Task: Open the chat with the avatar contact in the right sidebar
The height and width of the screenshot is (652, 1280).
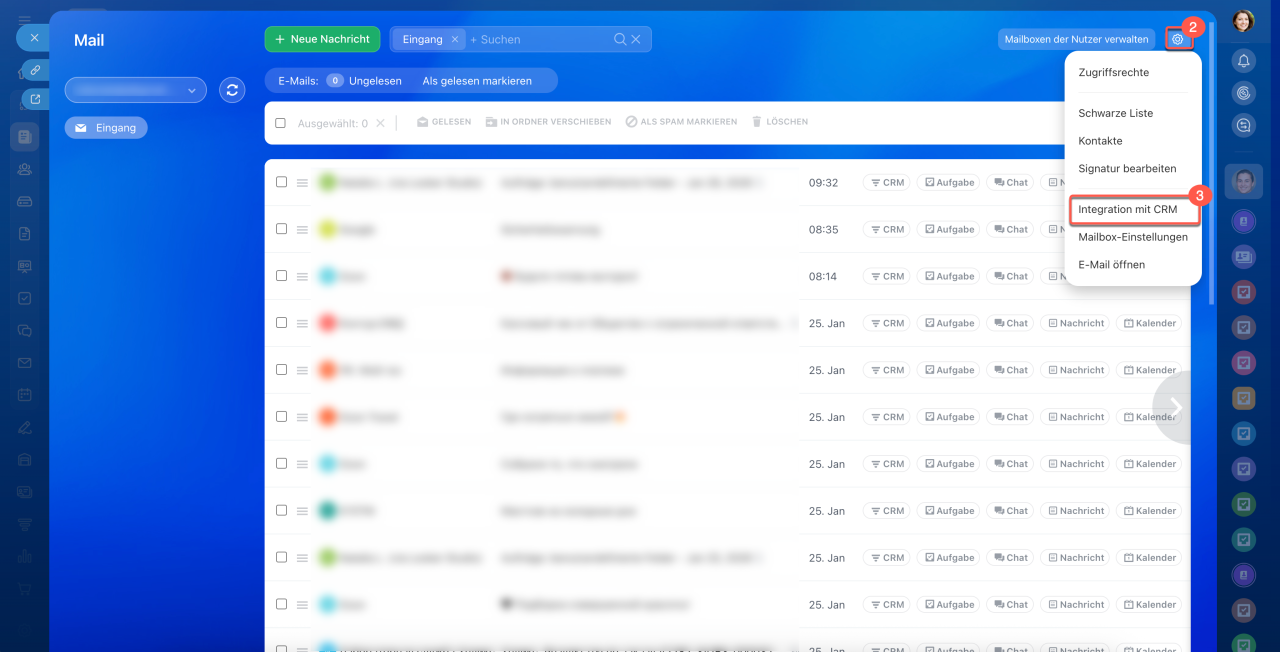Action: (1244, 182)
